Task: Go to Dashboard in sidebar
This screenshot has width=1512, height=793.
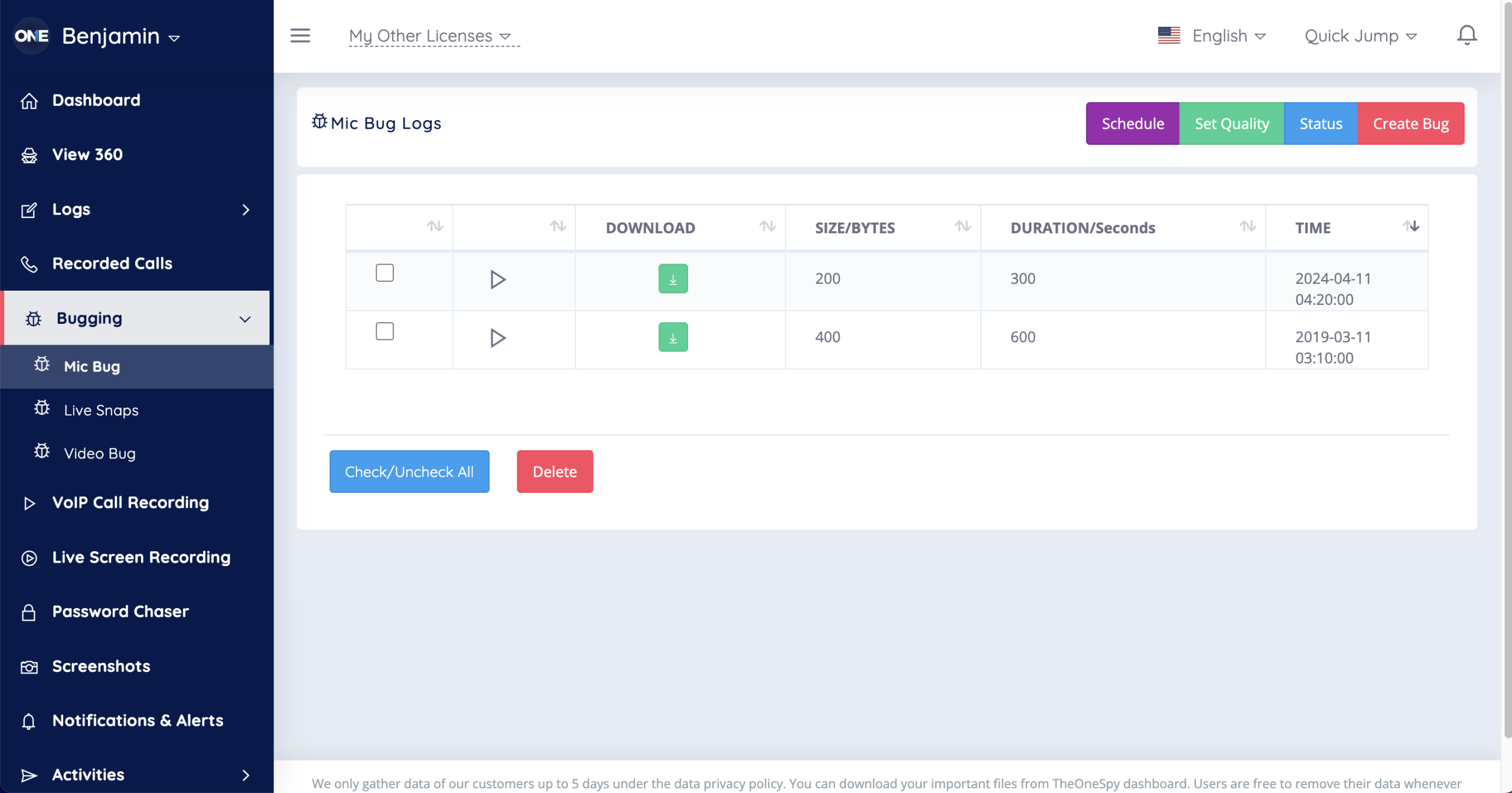Action: pyautogui.click(x=96, y=100)
